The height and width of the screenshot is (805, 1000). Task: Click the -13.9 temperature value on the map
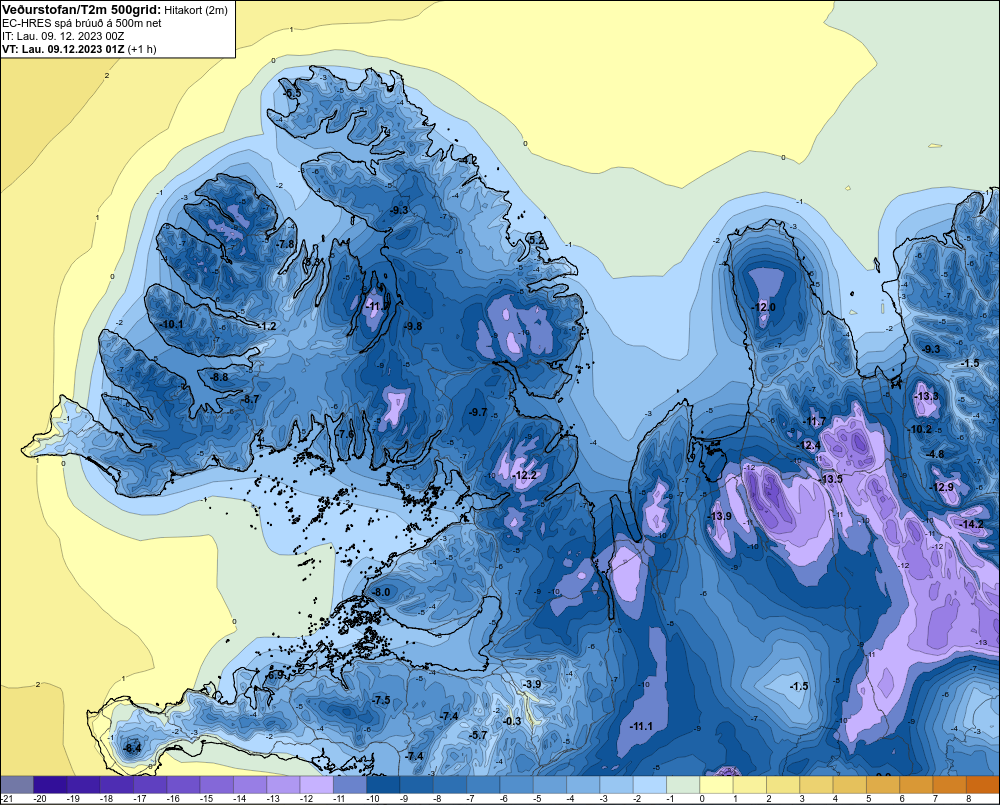[x=720, y=516]
